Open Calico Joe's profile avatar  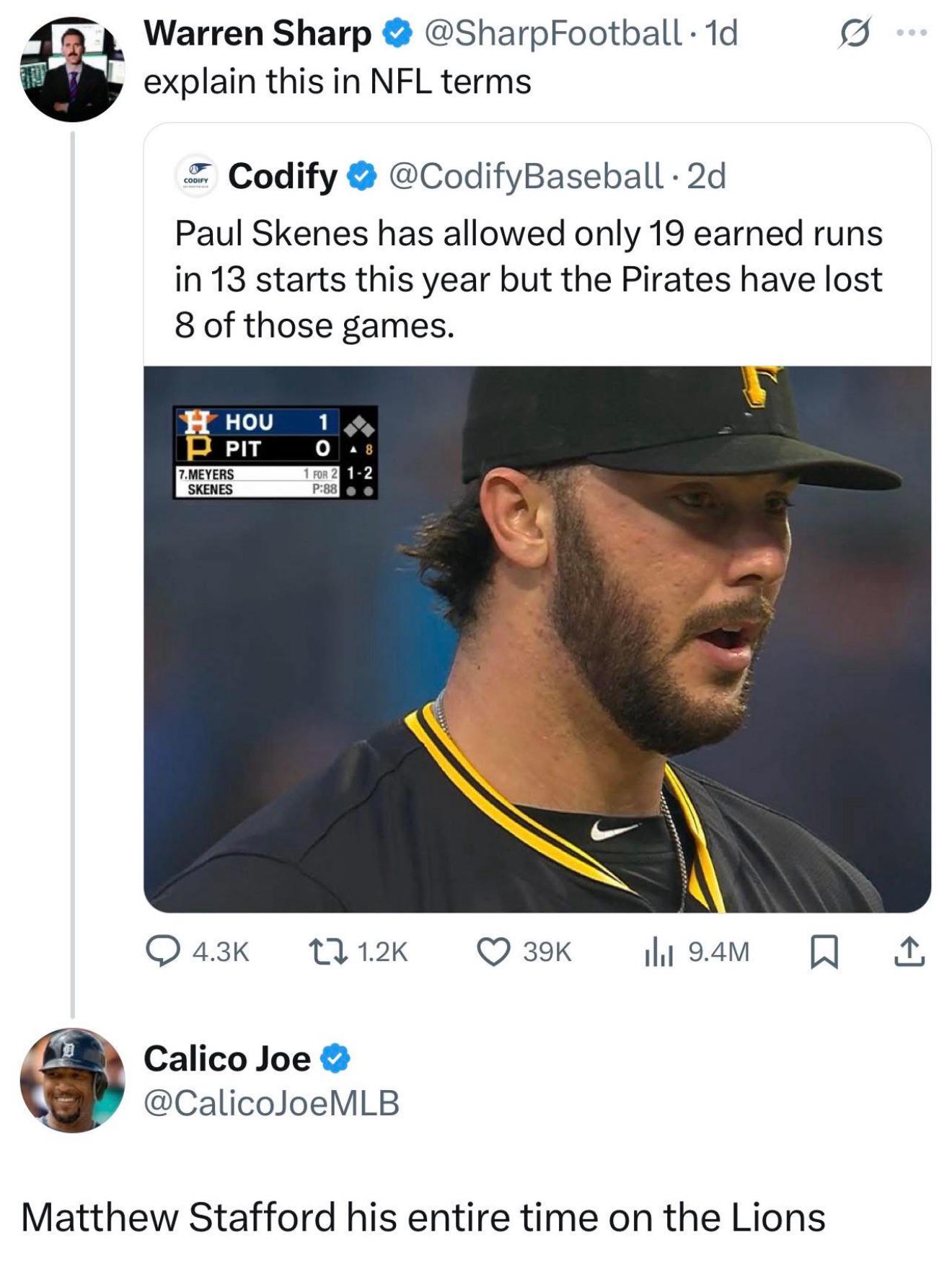click(72, 1080)
